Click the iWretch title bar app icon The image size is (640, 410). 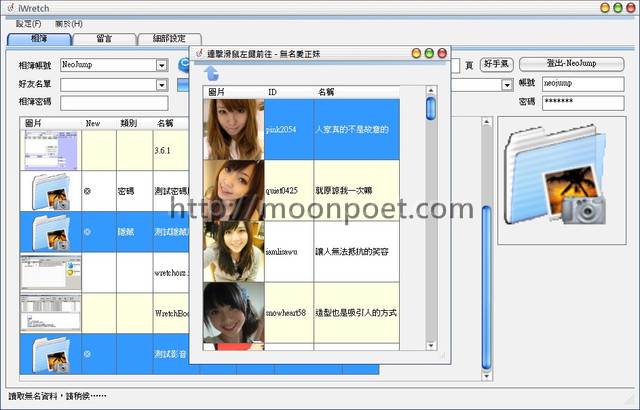pyautogui.click(x=10, y=7)
